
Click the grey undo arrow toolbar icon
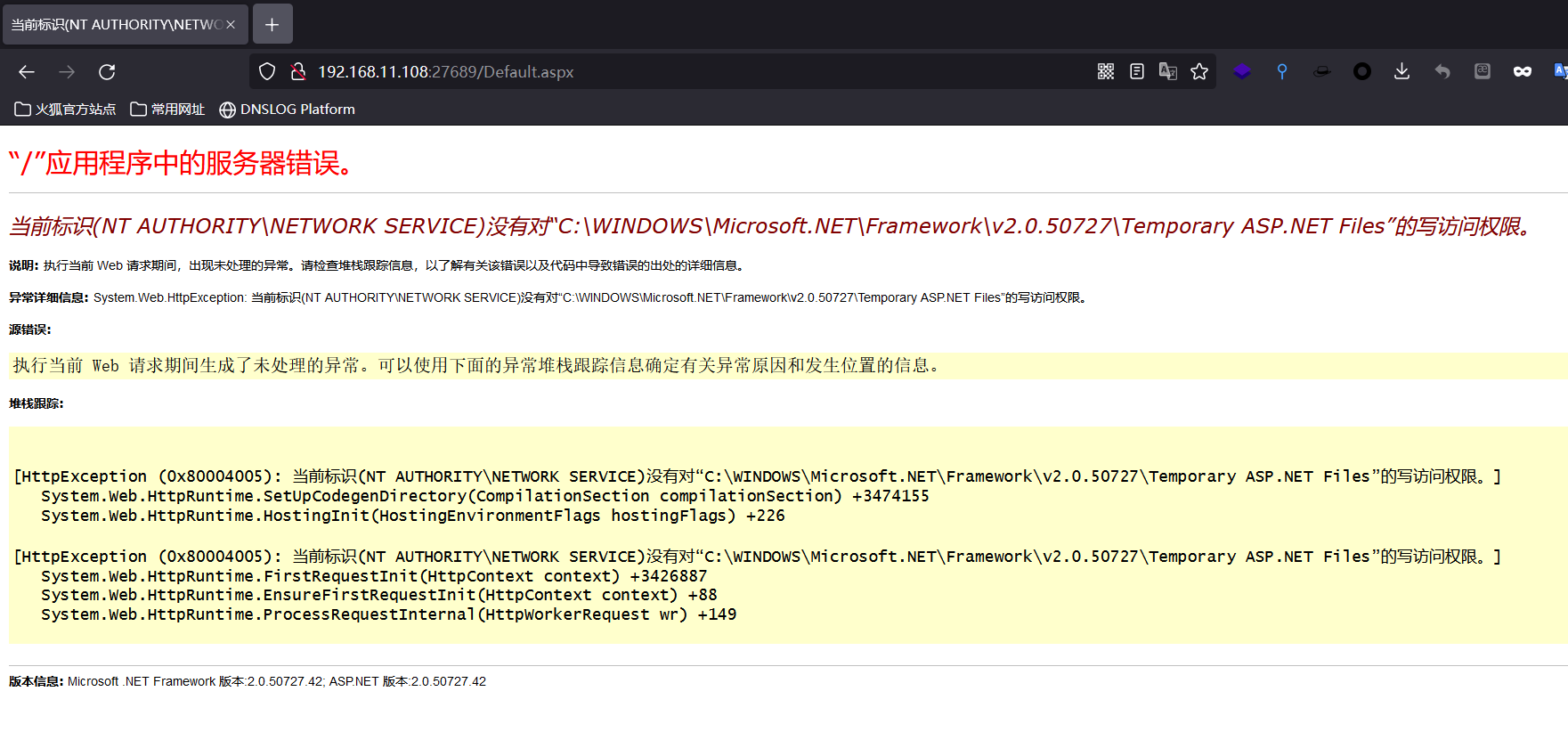tap(1442, 71)
